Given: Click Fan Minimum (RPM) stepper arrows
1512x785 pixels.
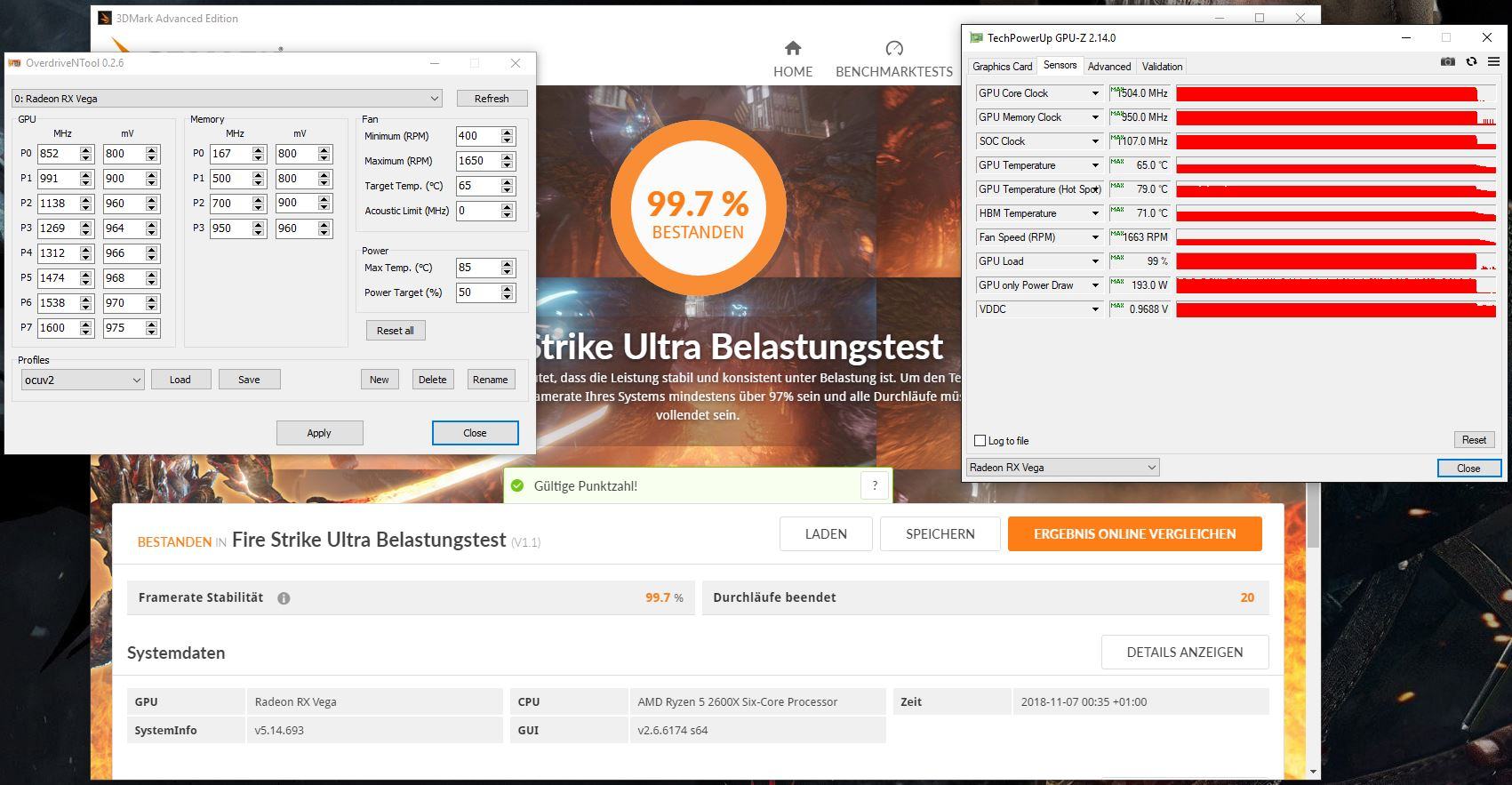Looking at the screenshot, I should click(x=508, y=136).
